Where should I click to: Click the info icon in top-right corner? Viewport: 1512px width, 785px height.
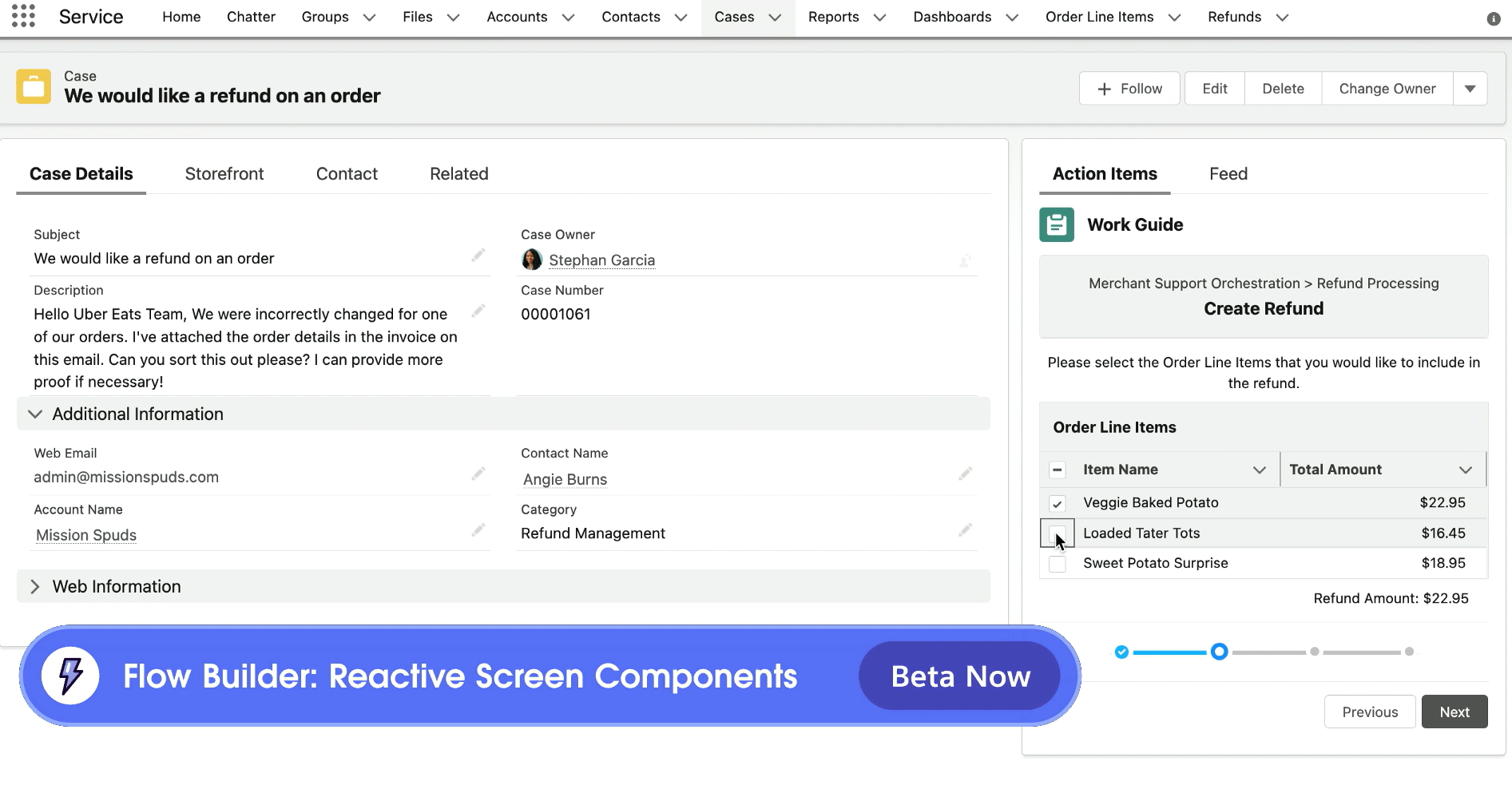coord(1493,18)
